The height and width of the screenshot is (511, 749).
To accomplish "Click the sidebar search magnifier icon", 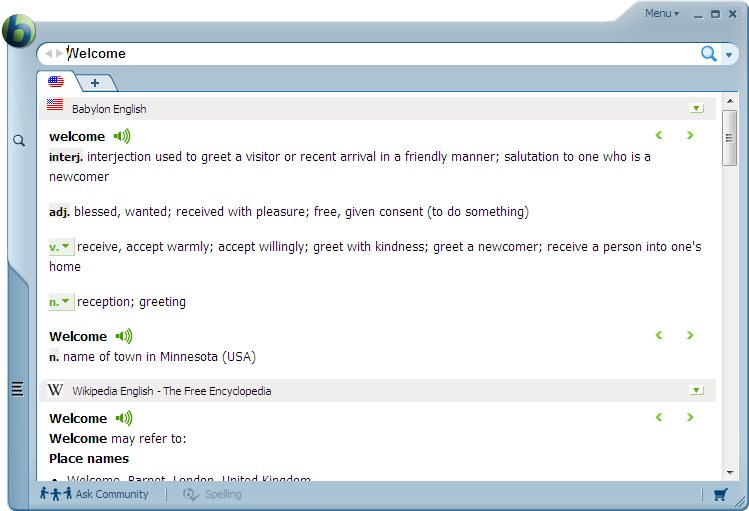I will click(19, 140).
